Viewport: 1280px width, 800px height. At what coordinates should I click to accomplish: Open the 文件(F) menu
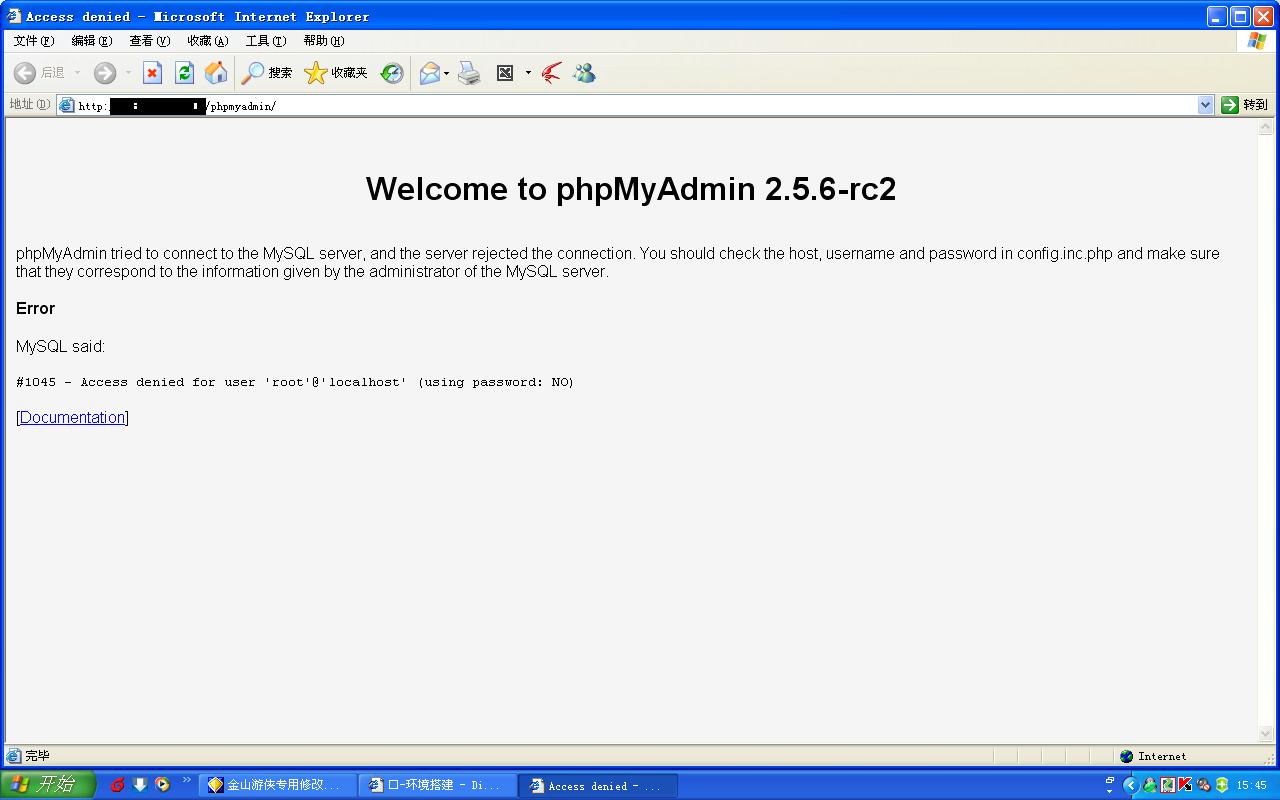coord(34,41)
